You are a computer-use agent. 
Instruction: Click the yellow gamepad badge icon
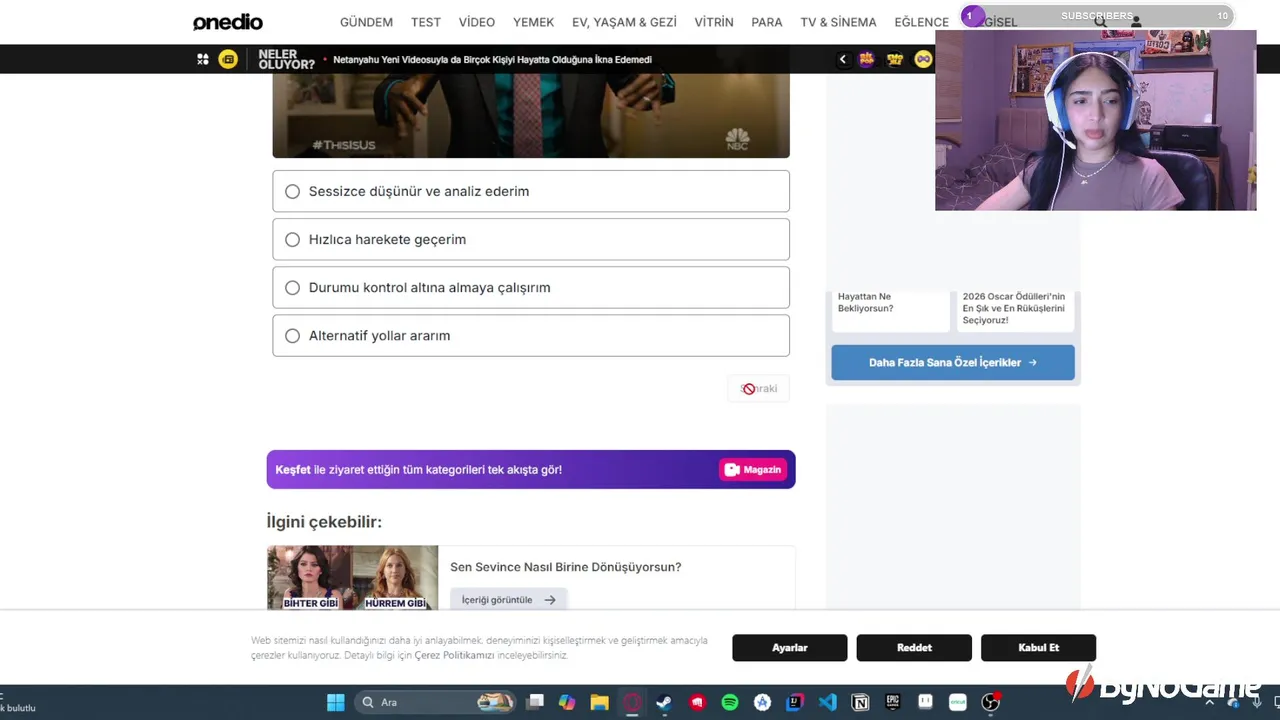(923, 59)
